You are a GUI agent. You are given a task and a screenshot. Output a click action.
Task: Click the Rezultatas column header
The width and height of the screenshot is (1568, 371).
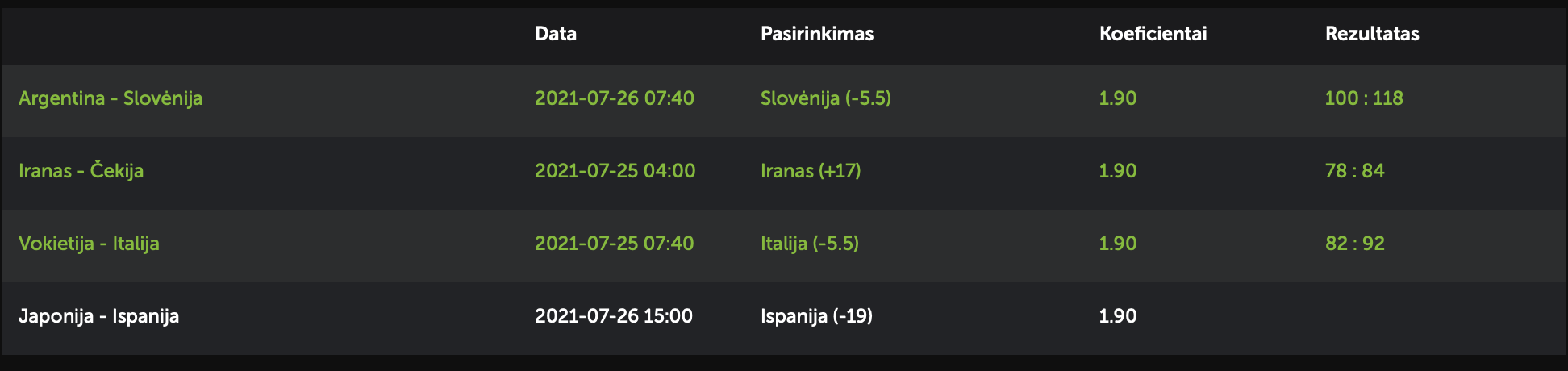click(x=1372, y=34)
